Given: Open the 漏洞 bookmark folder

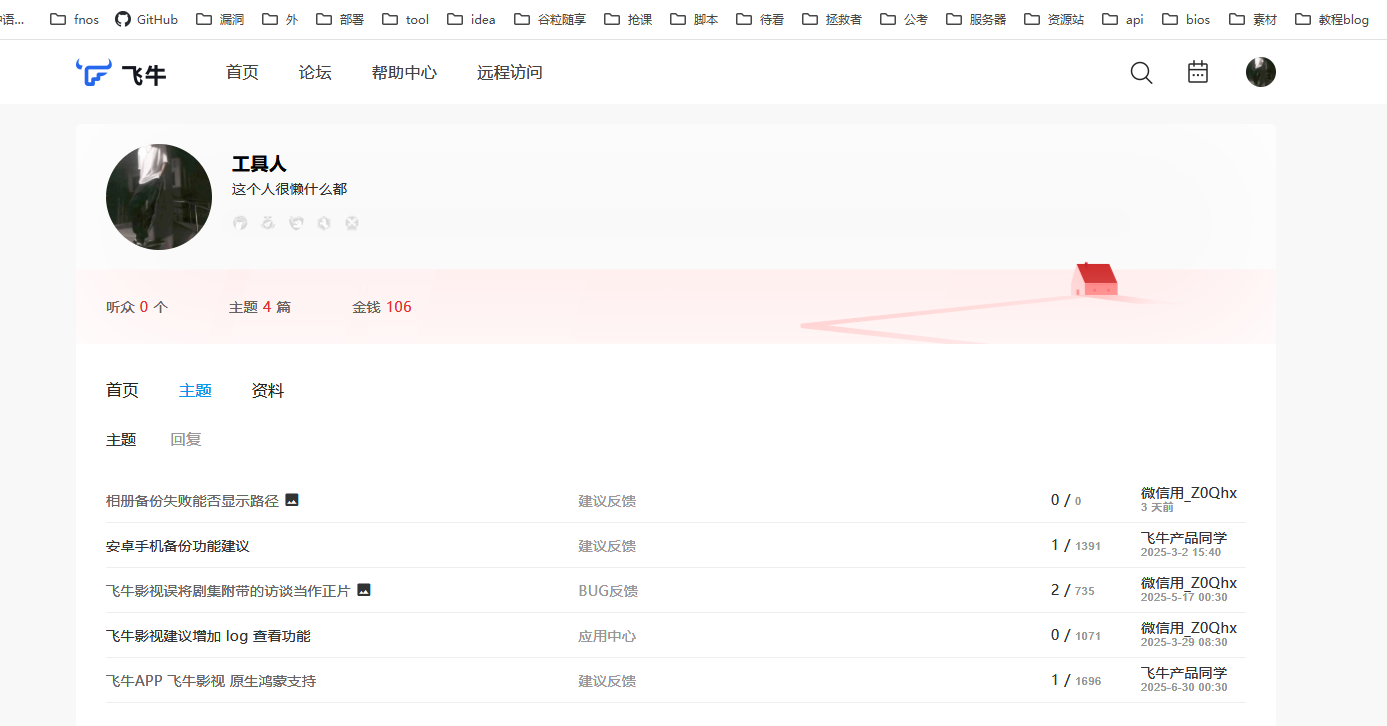Looking at the screenshot, I should pos(221,19).
